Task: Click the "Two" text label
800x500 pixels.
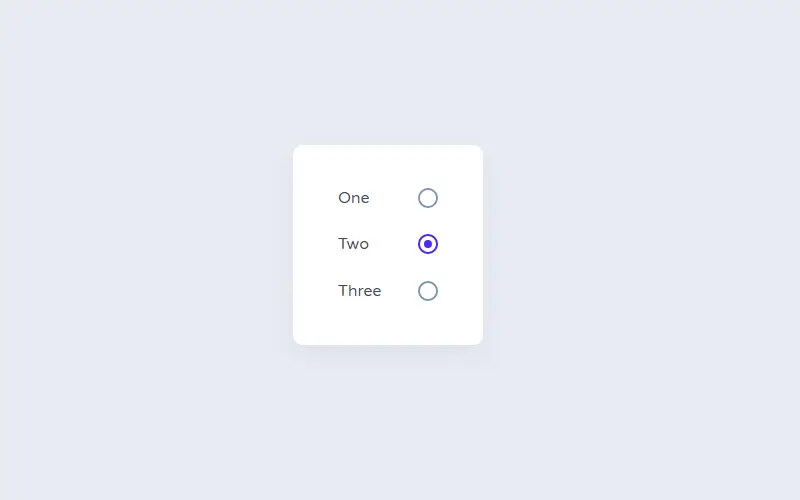Action: point(353,244)
